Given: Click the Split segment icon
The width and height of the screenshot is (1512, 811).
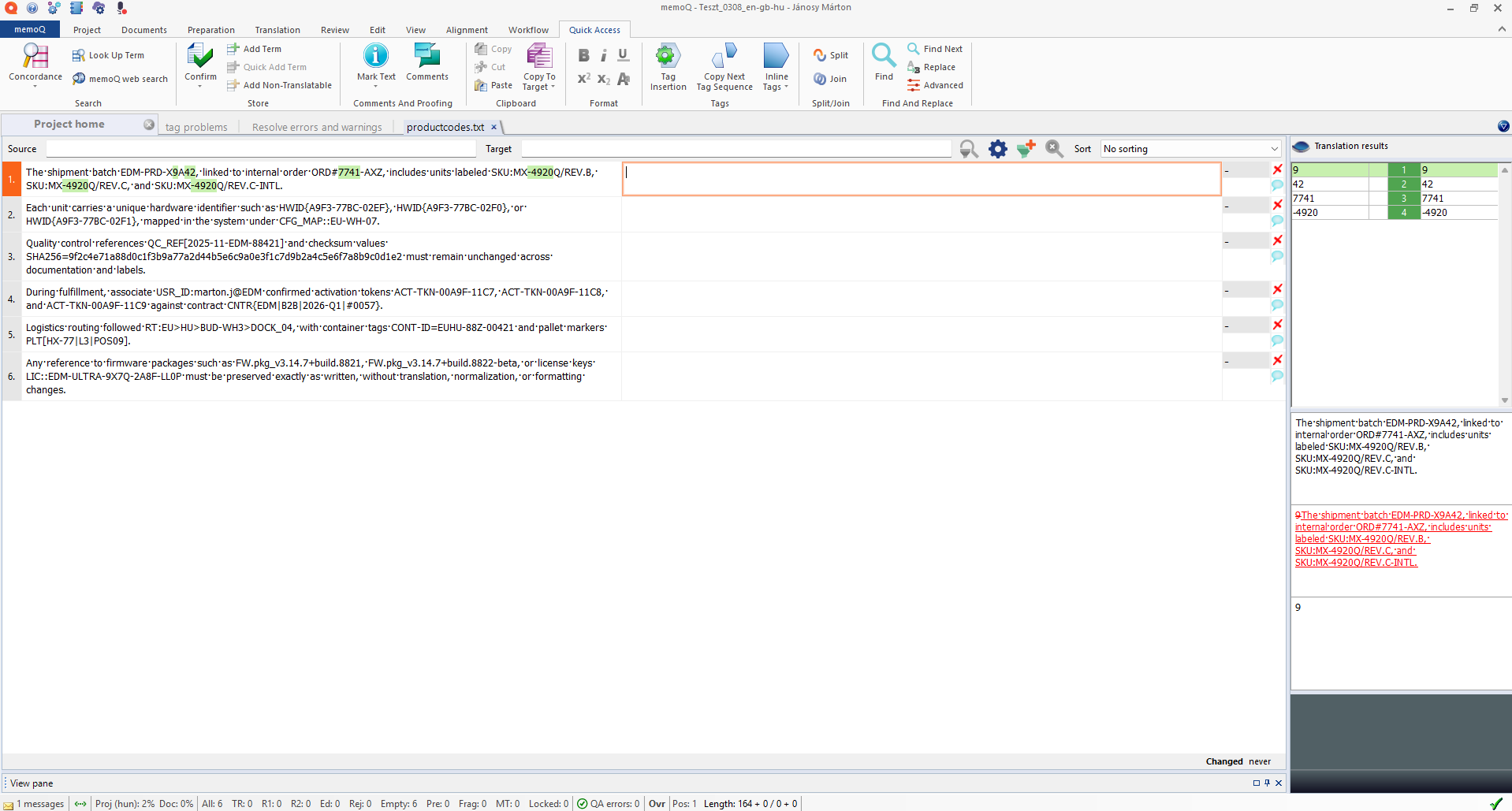Looking at the screenshot, I should tap(831, 55).
